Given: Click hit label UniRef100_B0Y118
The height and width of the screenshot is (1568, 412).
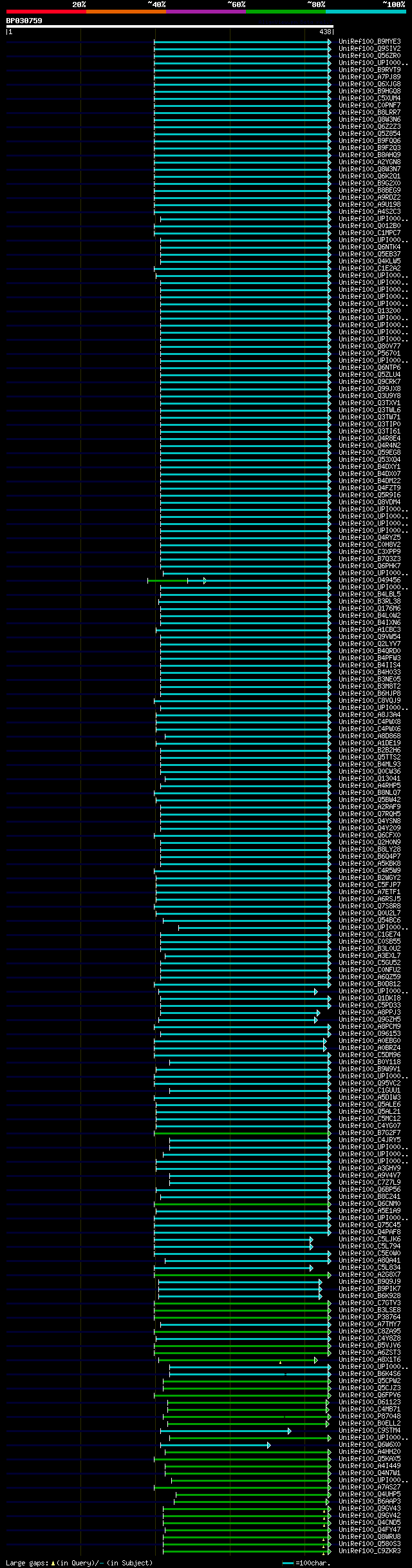Looking at the screenshot, I should tap(370, 1062).
